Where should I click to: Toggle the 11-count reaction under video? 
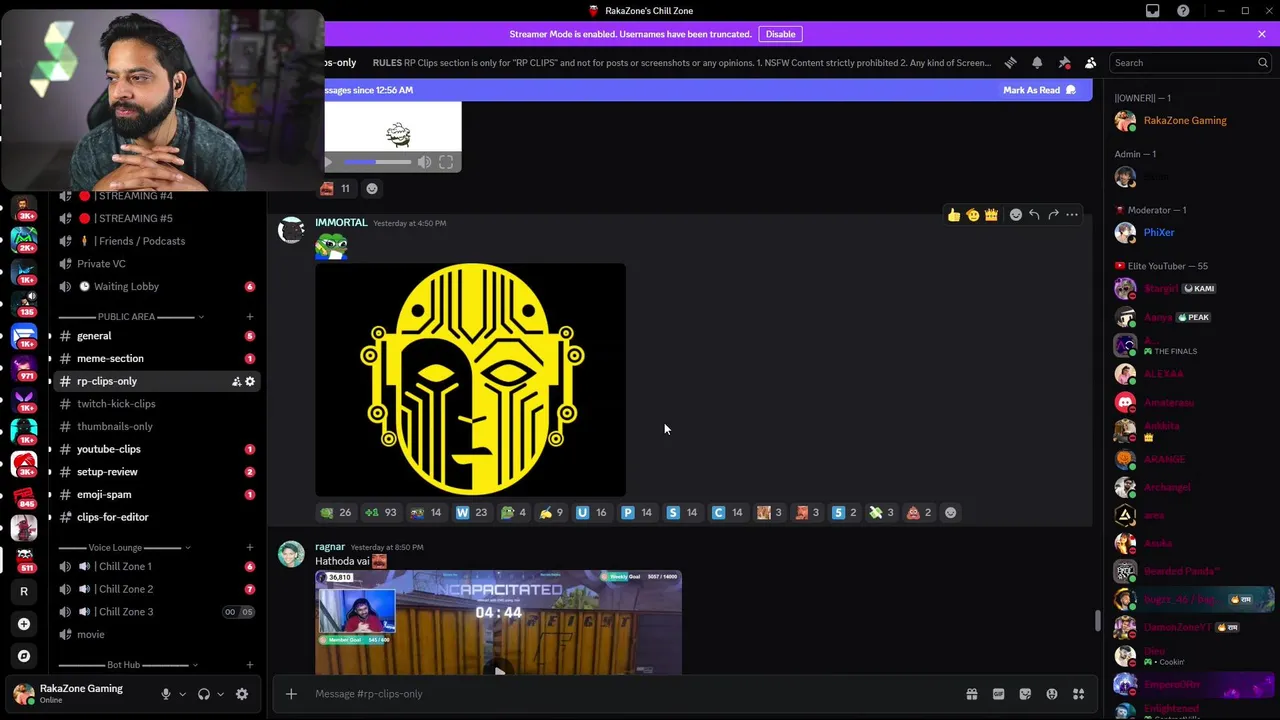pyautogui.click(x=335, y=188)
